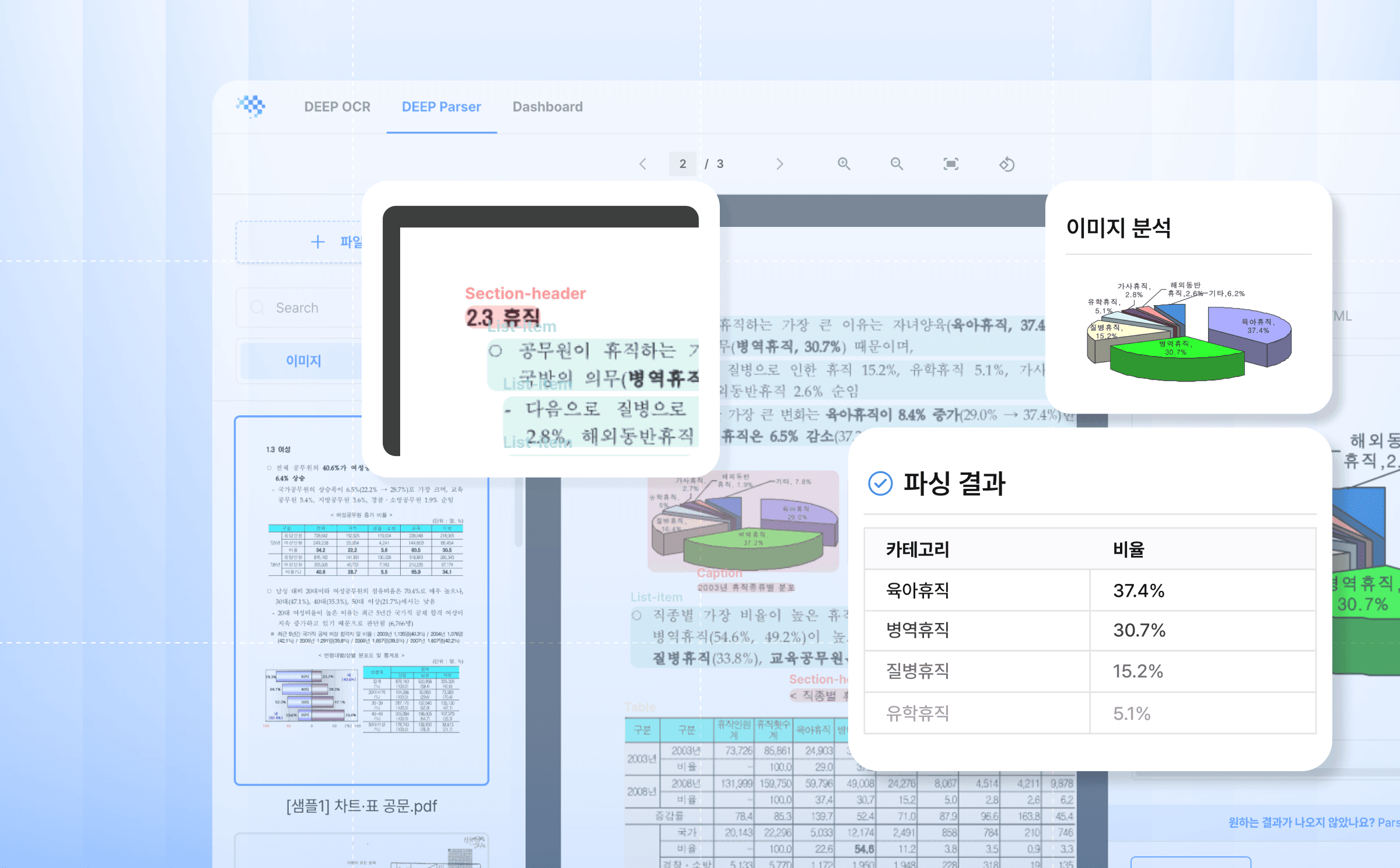
Task: Click the rotate page icon
Action: pyautogui.click(x=1007, y=164)
